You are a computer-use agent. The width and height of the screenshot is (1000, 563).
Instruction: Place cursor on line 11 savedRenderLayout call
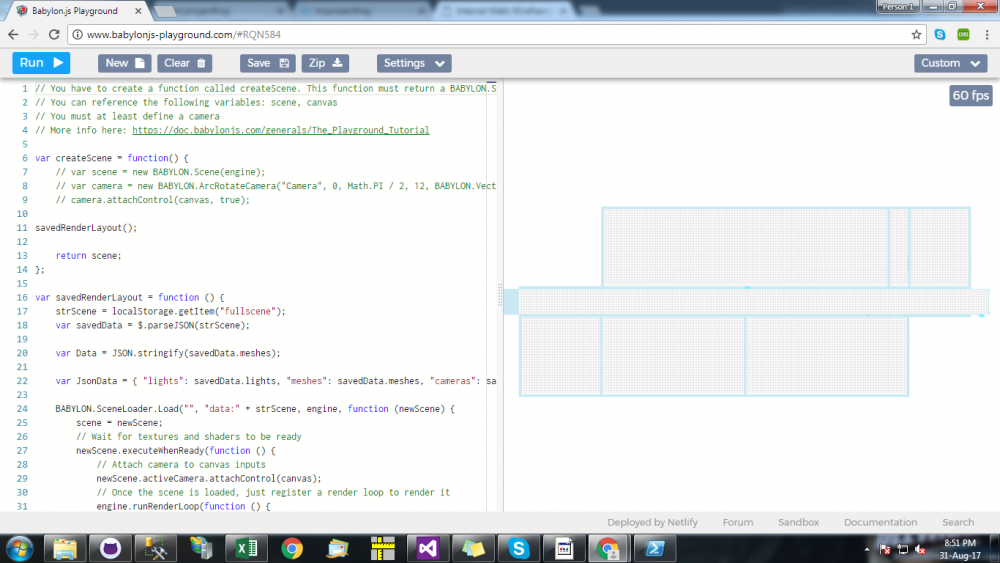coord(86,228)
